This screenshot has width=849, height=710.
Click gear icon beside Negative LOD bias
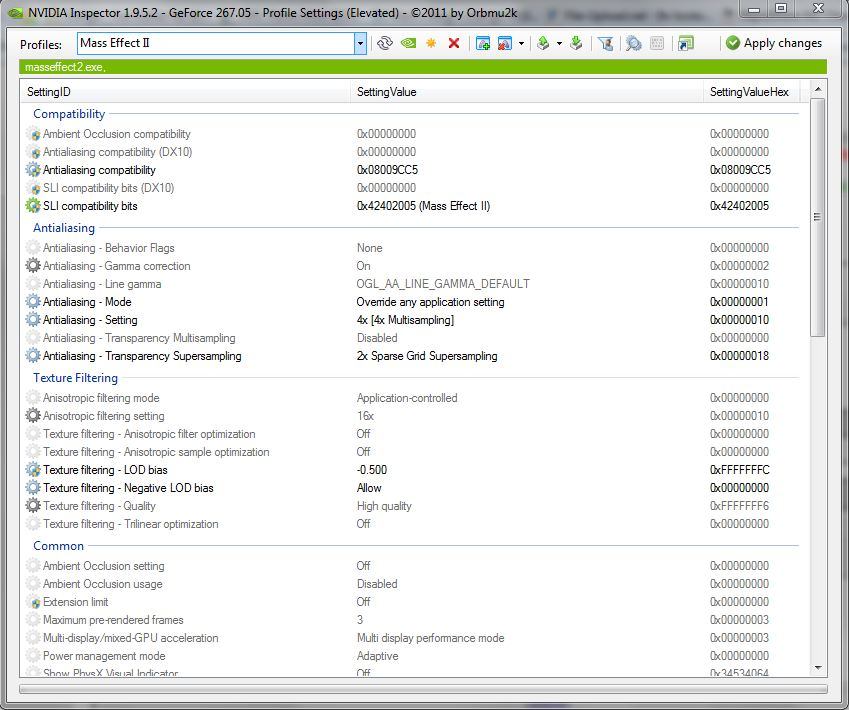pyautogui.click(x=33, y=488)
